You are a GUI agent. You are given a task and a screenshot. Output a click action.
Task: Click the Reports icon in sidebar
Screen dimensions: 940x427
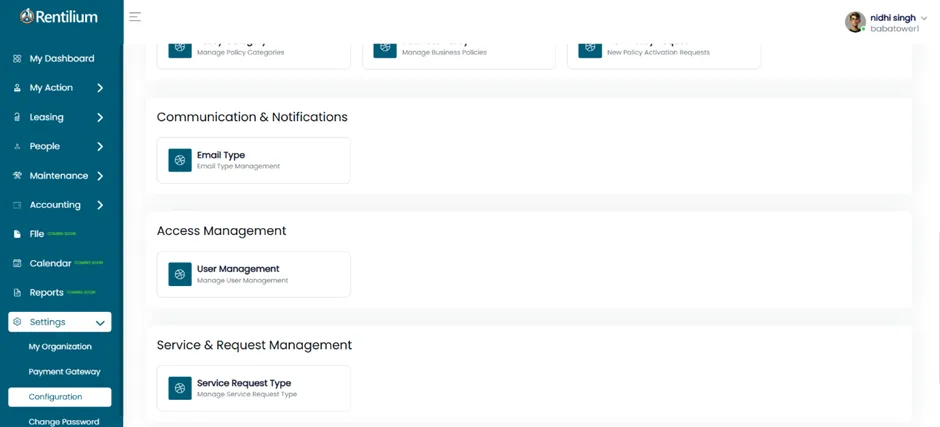17,293
